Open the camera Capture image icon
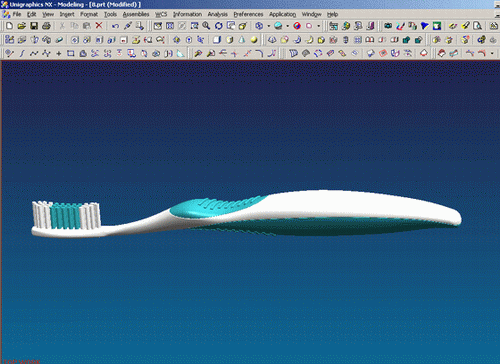Image resolution: width=500 pixels, height=364 pixels. pos(388,26)
